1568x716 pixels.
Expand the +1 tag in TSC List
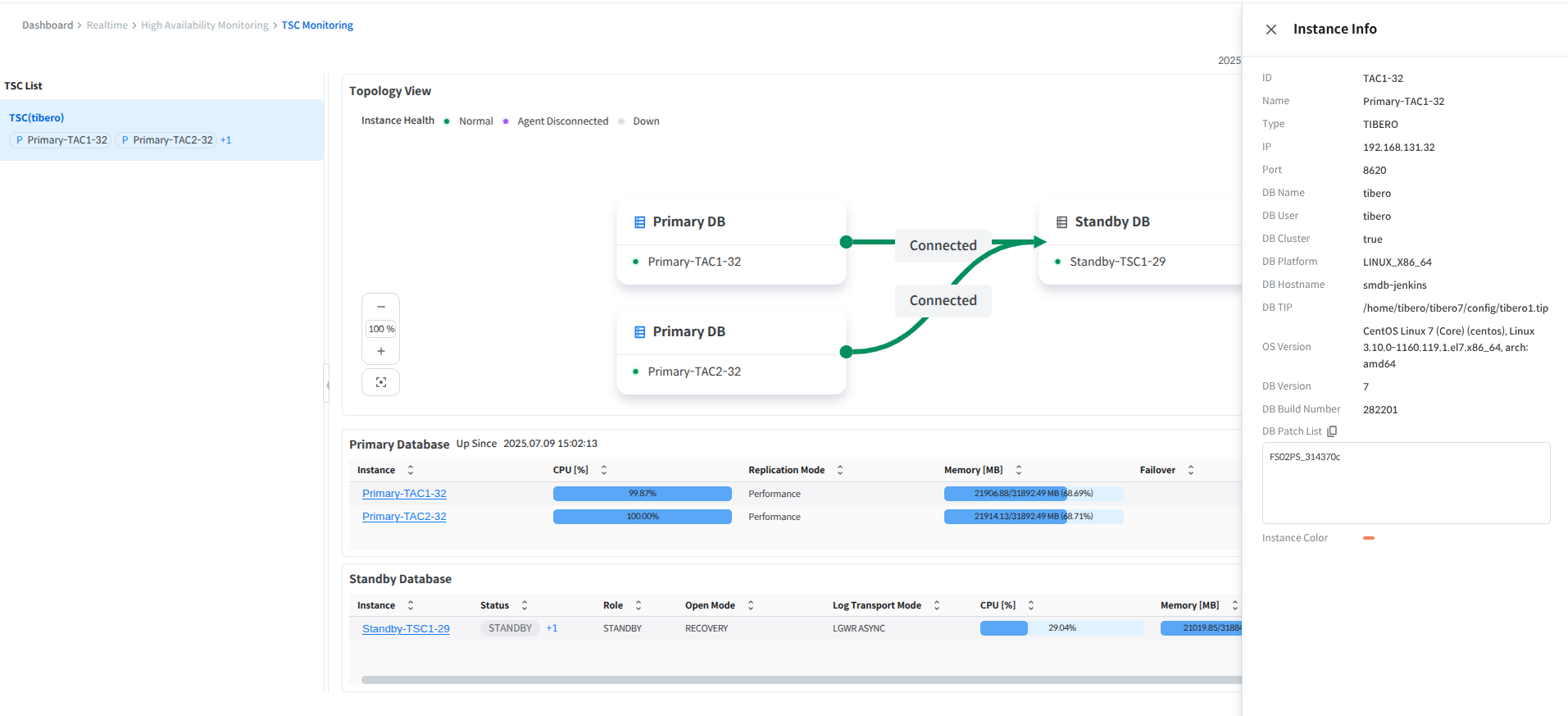pyautogui.click(x=225, y=140)
